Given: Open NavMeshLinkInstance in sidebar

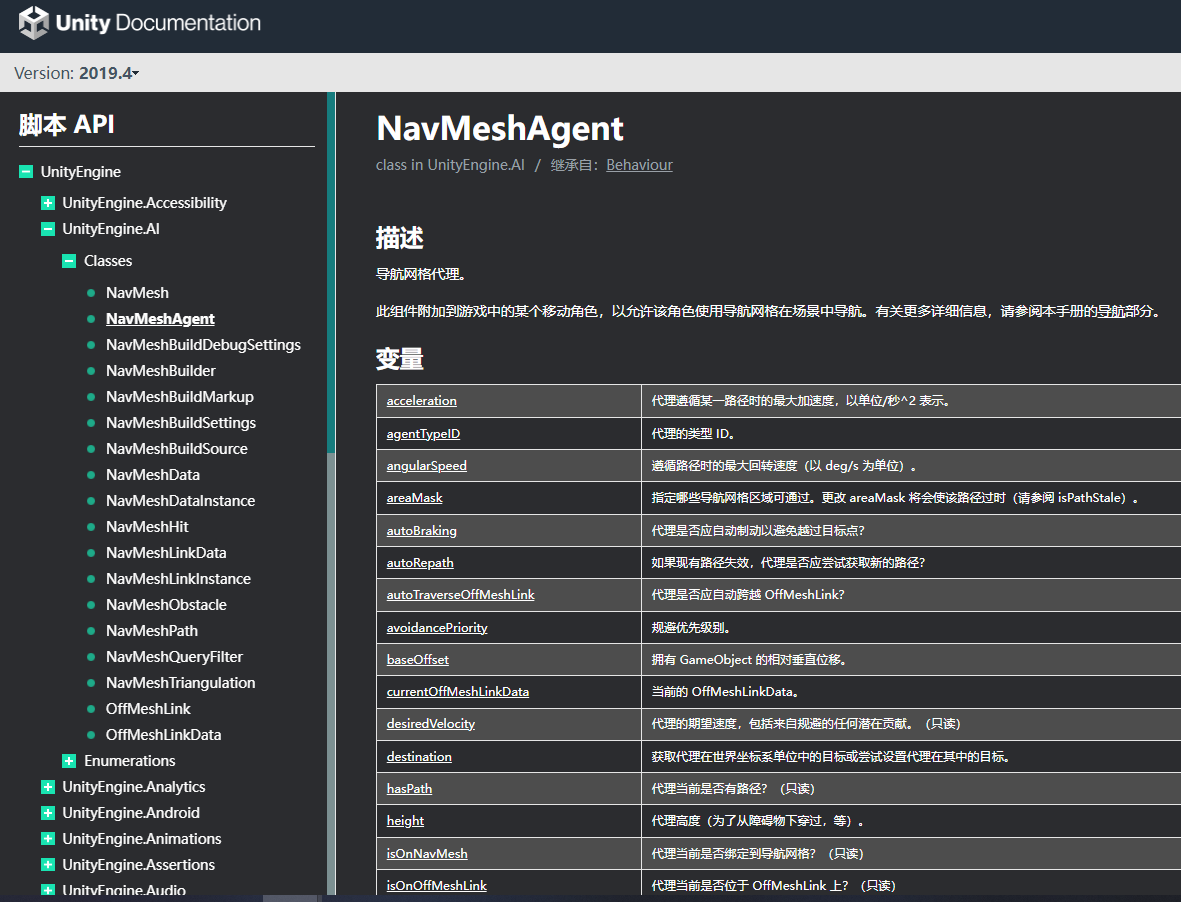Looking at the screenshot, I should [178, 579].
